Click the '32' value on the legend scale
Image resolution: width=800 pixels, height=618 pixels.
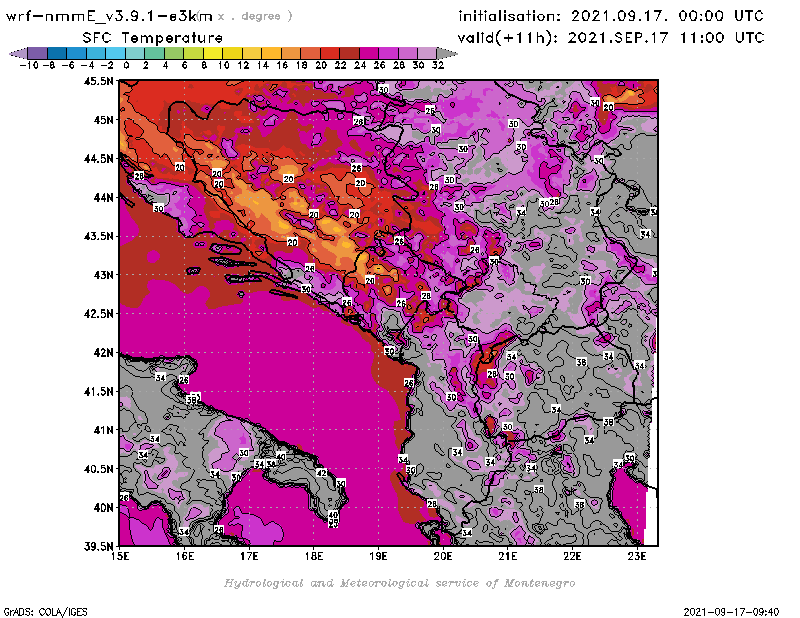[x=438, y=65]
